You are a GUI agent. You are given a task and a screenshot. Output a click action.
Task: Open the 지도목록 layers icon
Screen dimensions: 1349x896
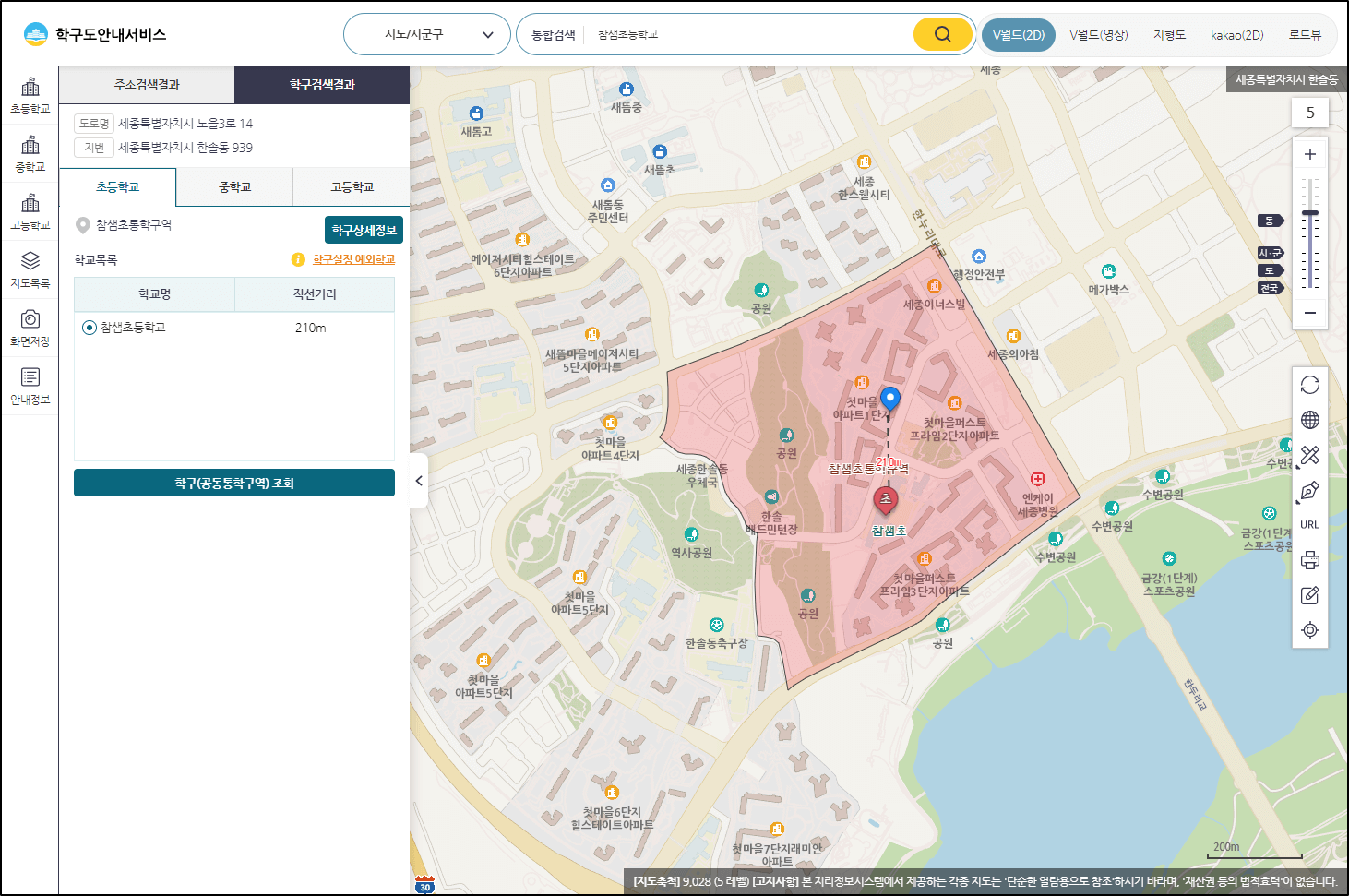click(x=30, y=270)
